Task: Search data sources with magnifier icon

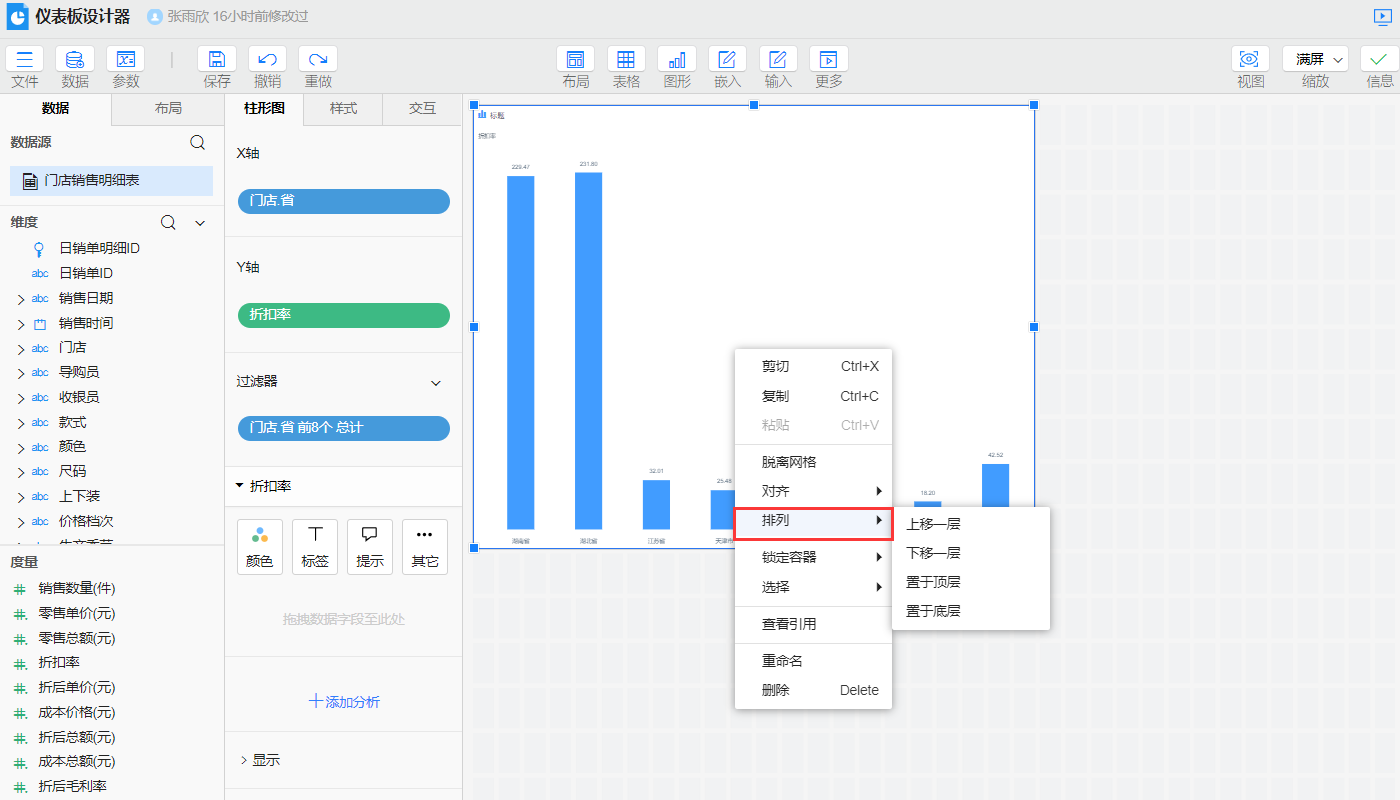Action: point(198,143)
